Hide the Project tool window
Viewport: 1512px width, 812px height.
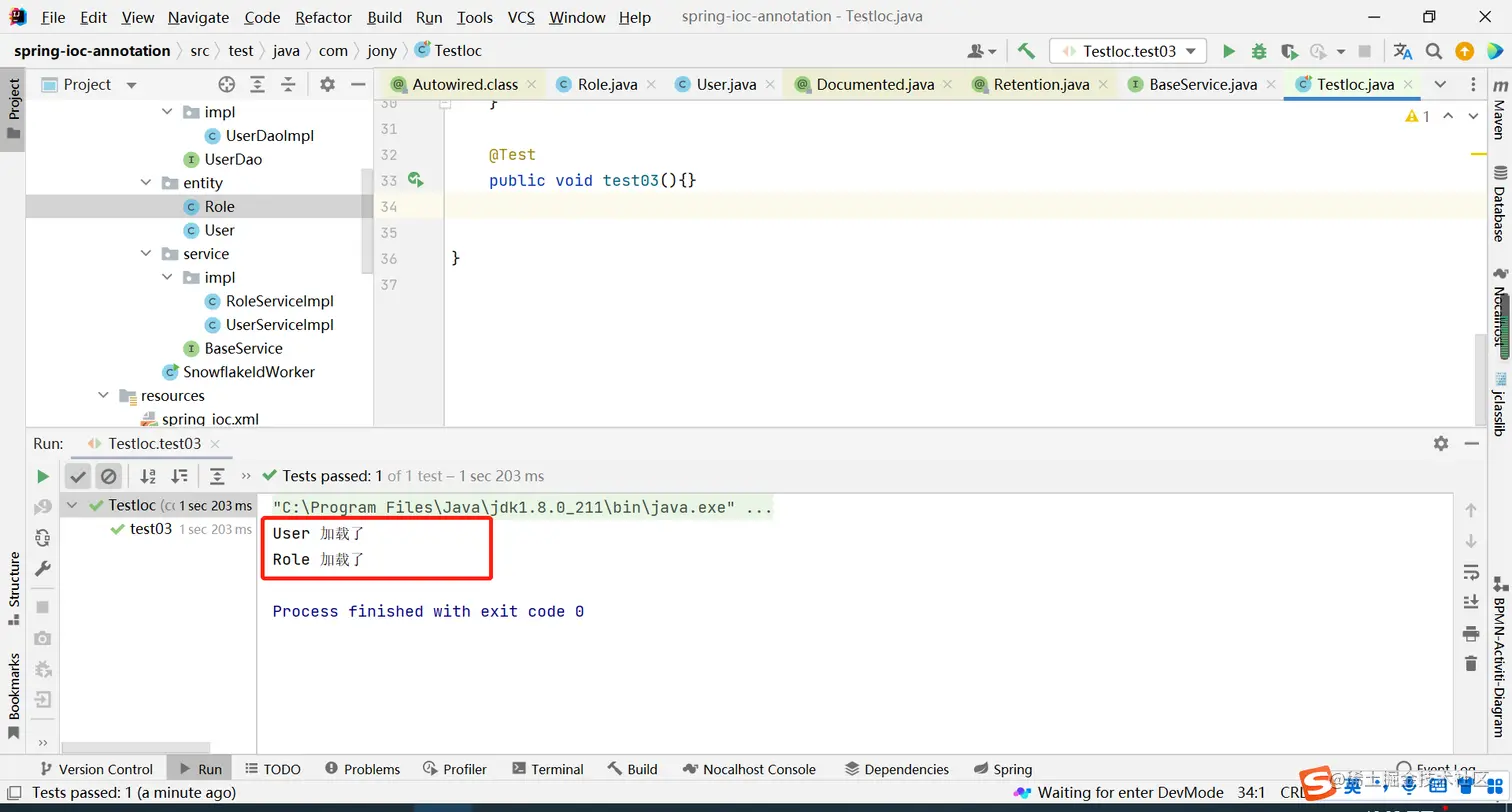[358, 85]
